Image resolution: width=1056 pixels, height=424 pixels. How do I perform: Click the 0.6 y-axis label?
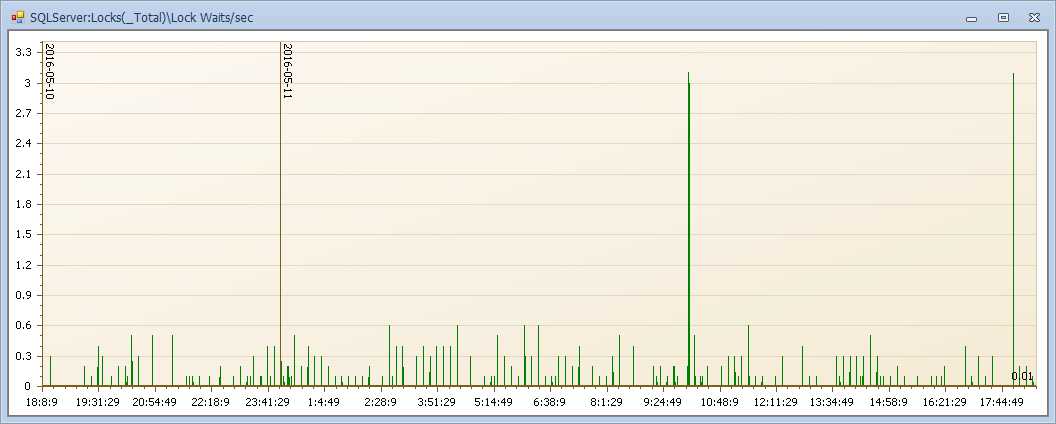pyautogui.click(x=24, y=325)
